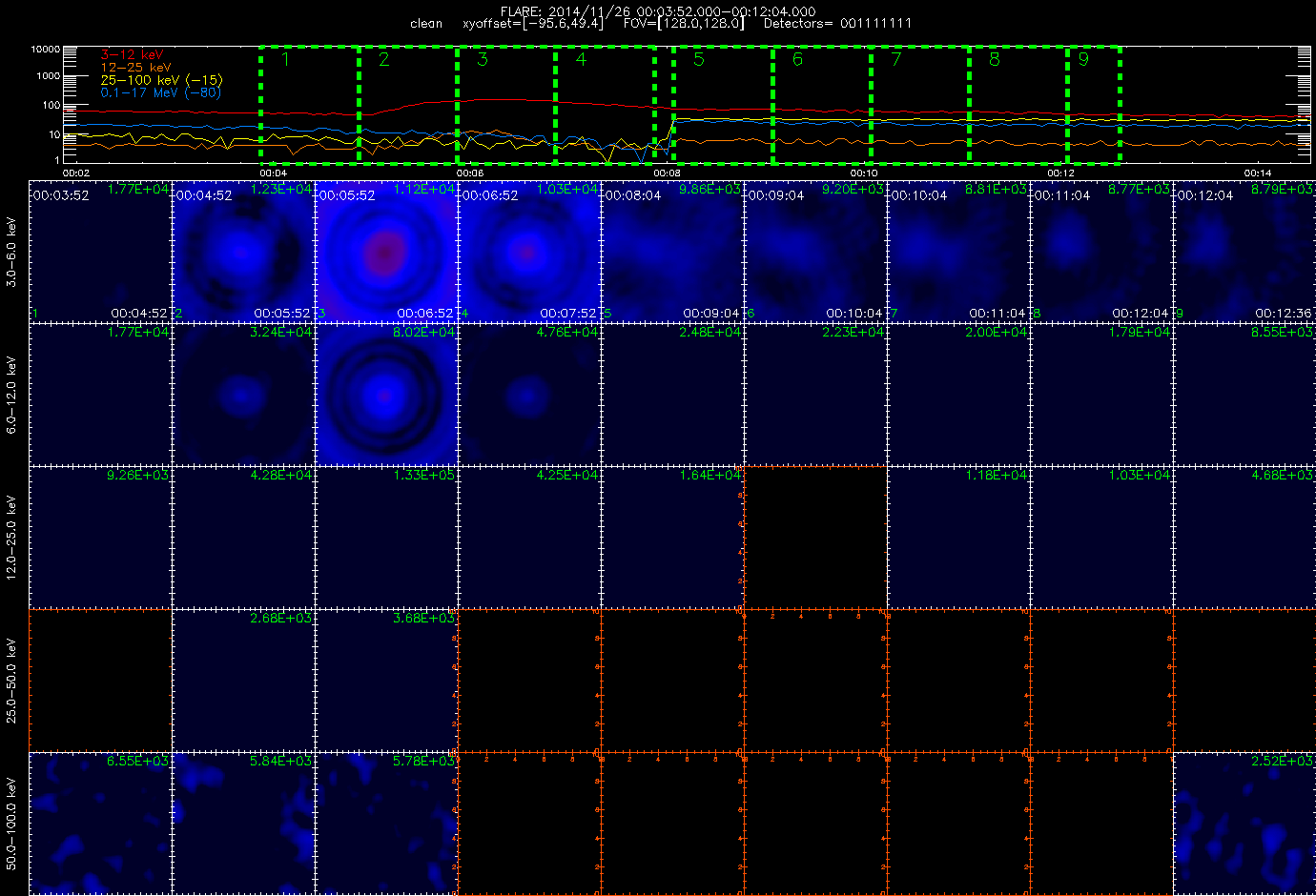Screen dimensions: 1316x896
Task: Select the '00:08:04' start time label
Action: (632, 195)
